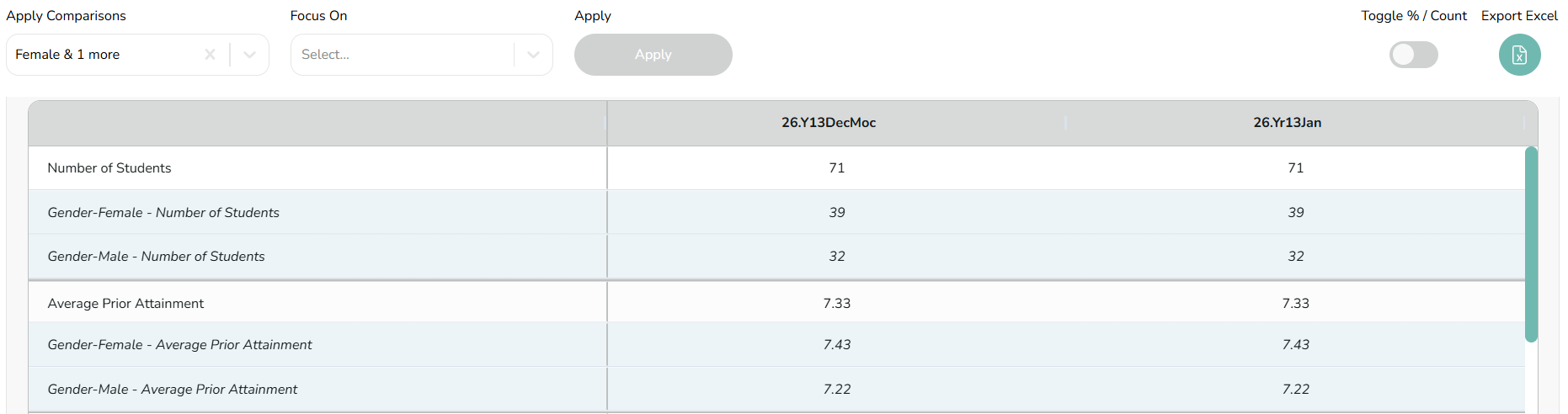Viewport: 1568px width, 414px height.
Task: Click the 7.22 value under 26.Yr13Jan
Action: [x=1295, y=390]
